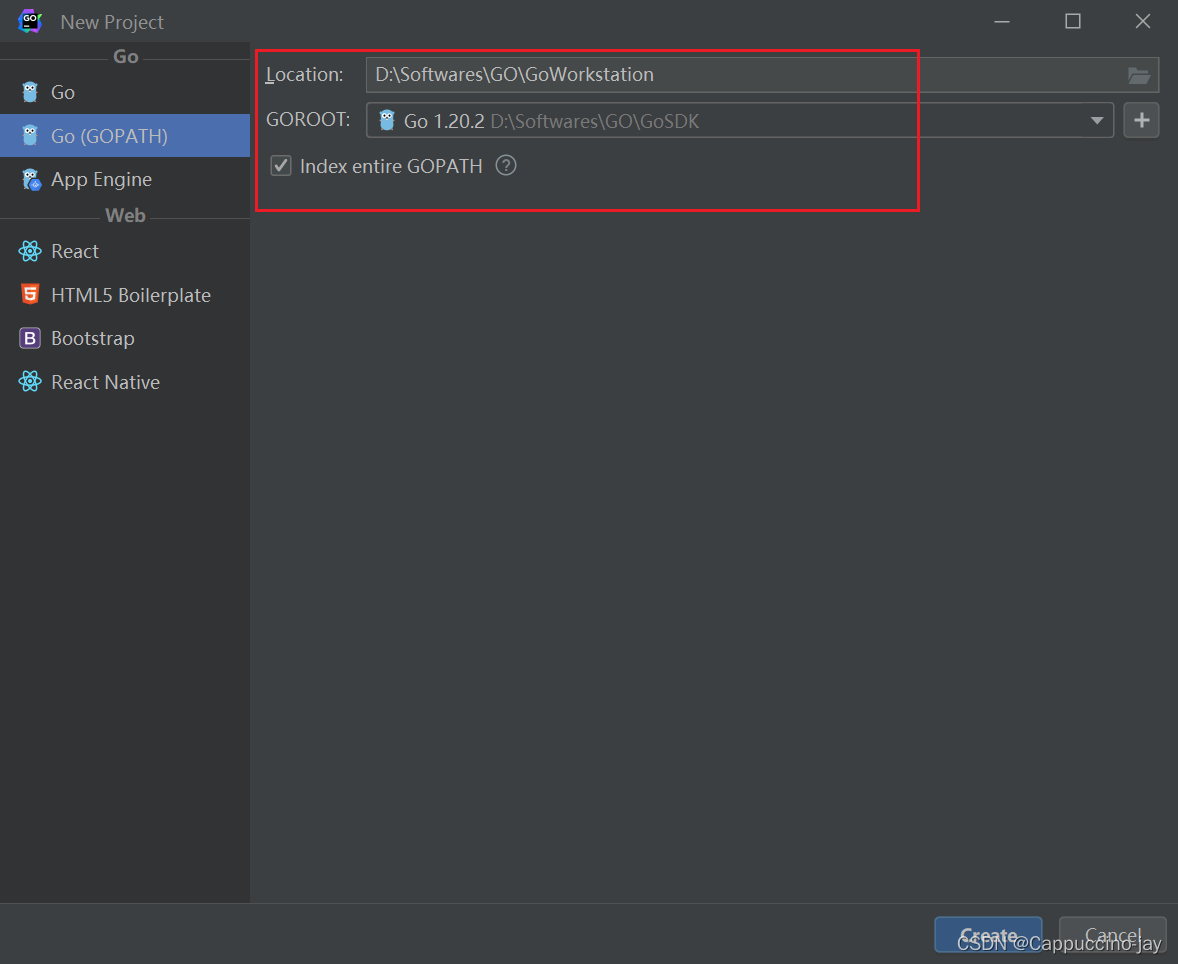Click the Location path field

tap(762, 75)
